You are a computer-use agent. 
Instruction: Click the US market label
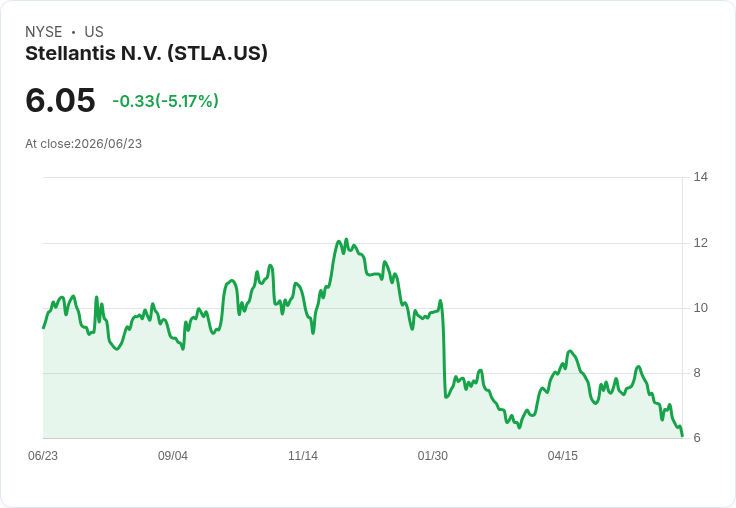coord(94,32)
